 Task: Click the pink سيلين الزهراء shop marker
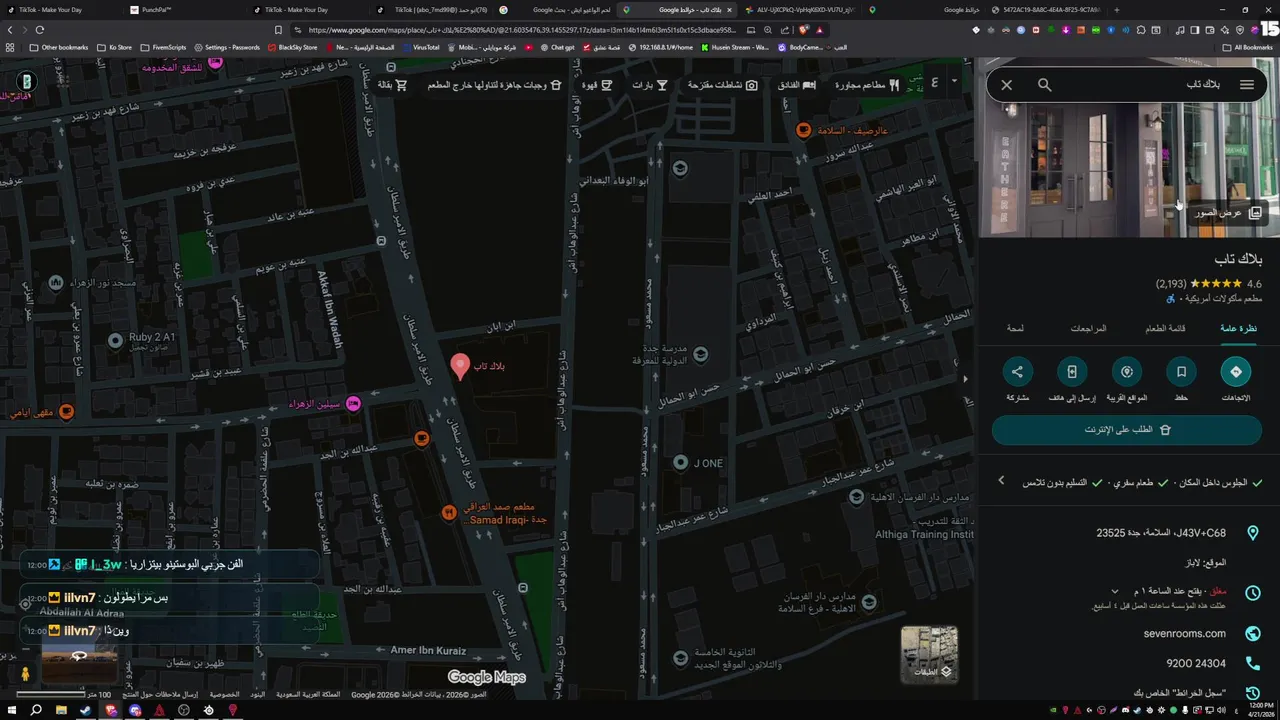(353, 404)
